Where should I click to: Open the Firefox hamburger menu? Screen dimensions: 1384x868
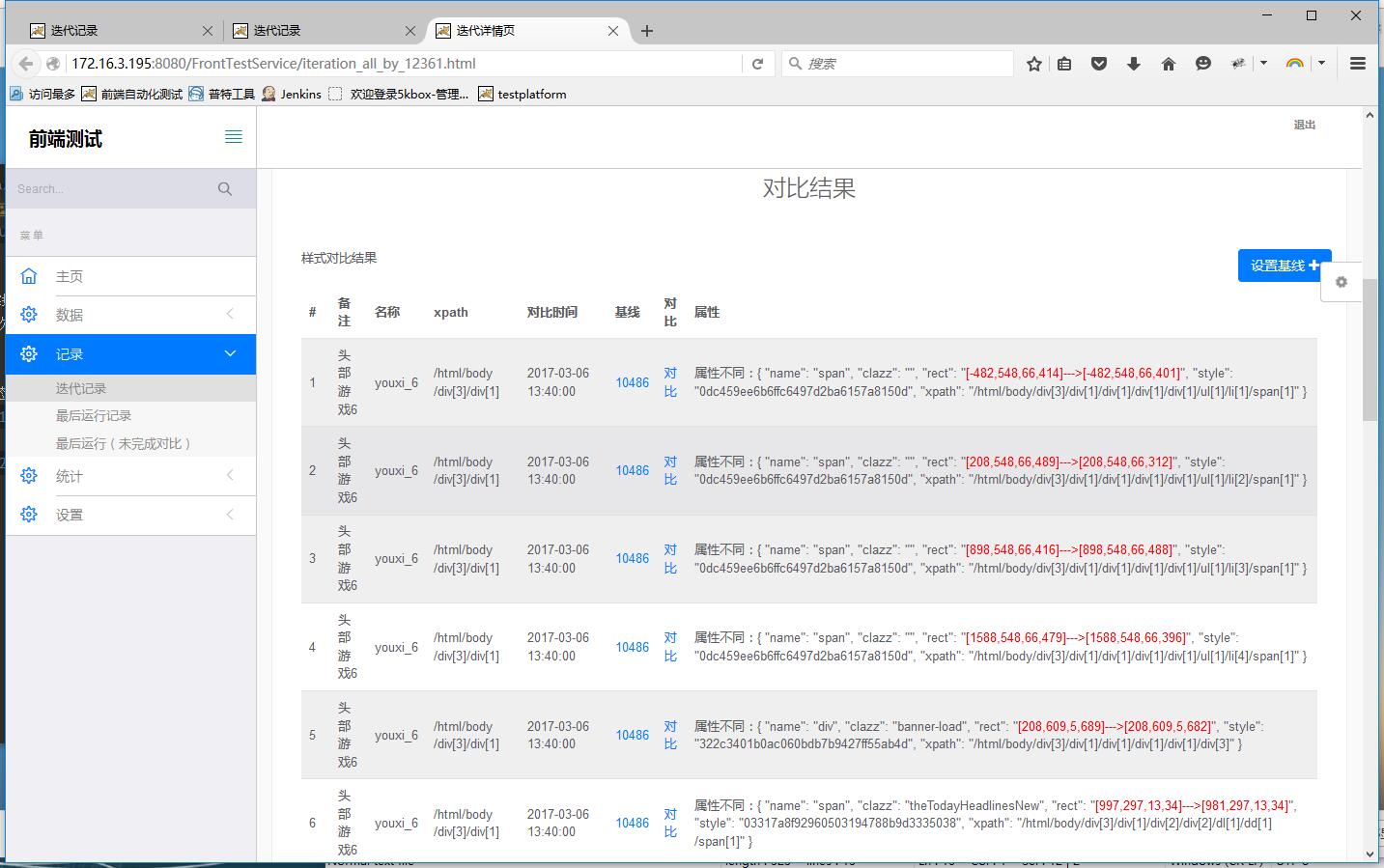(1358, 64)
